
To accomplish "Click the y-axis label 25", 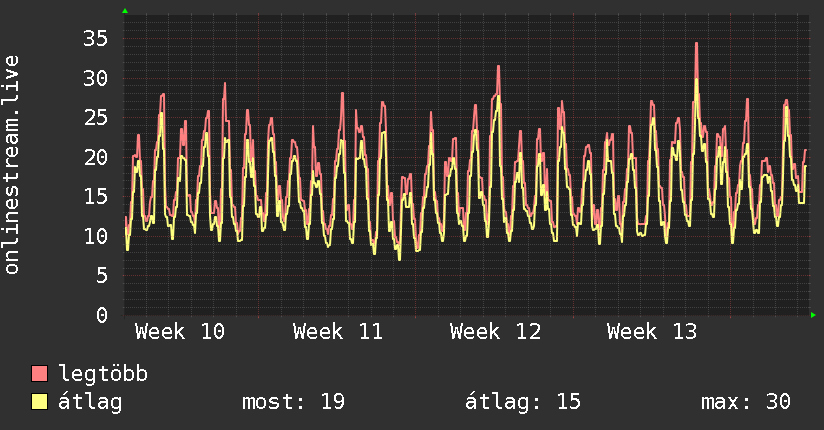I will click(95, 117).
